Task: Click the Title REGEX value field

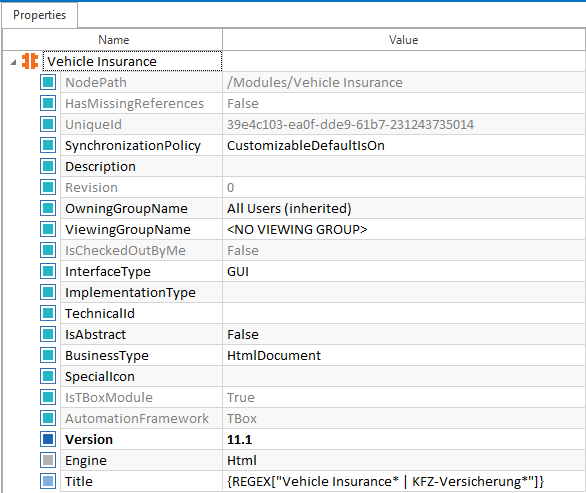Action: (404, 481)
